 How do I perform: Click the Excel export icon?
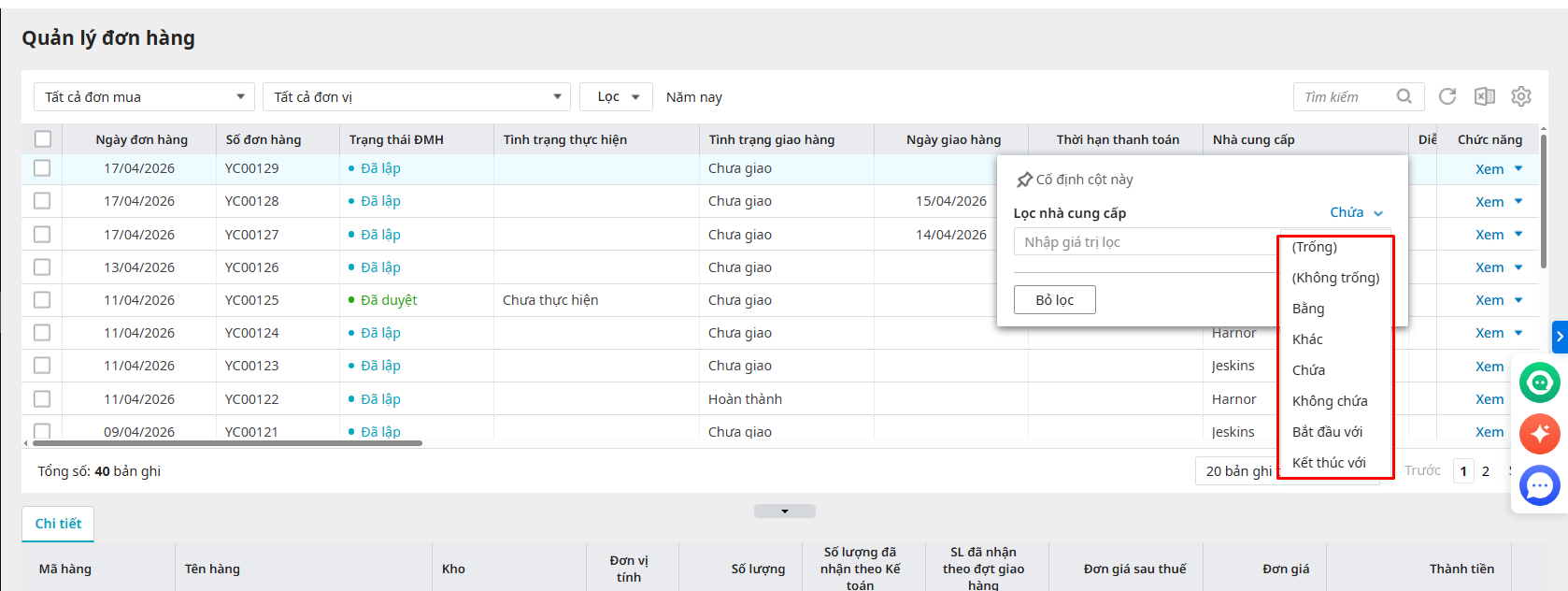pos(1484,96)
